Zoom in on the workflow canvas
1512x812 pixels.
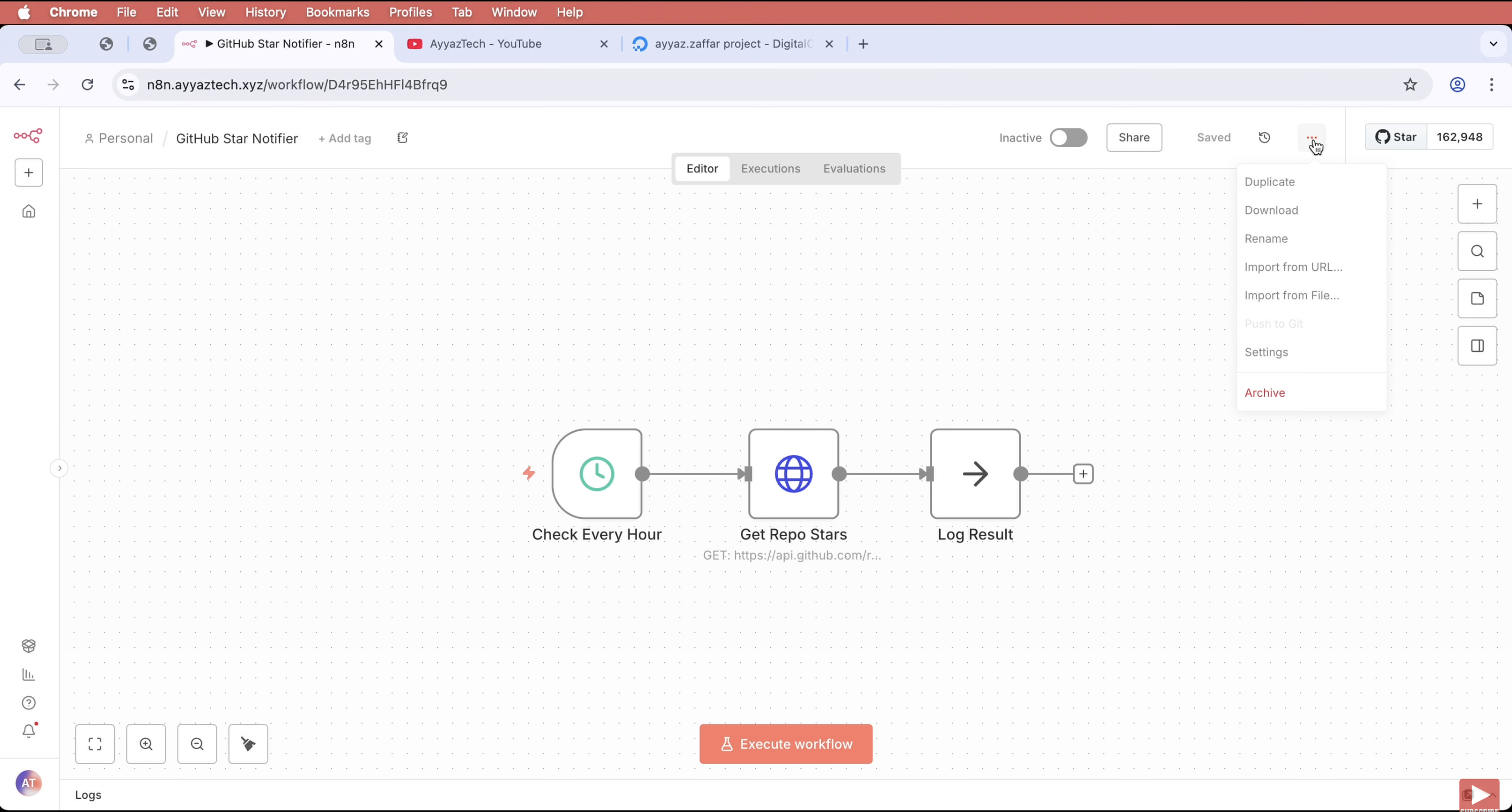coord(146,744)
